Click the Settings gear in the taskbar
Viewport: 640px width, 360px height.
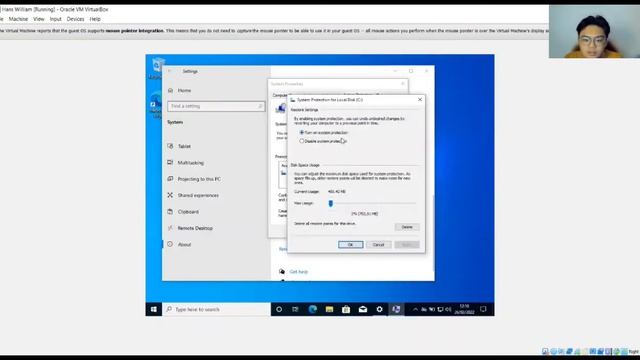point(380,309)
